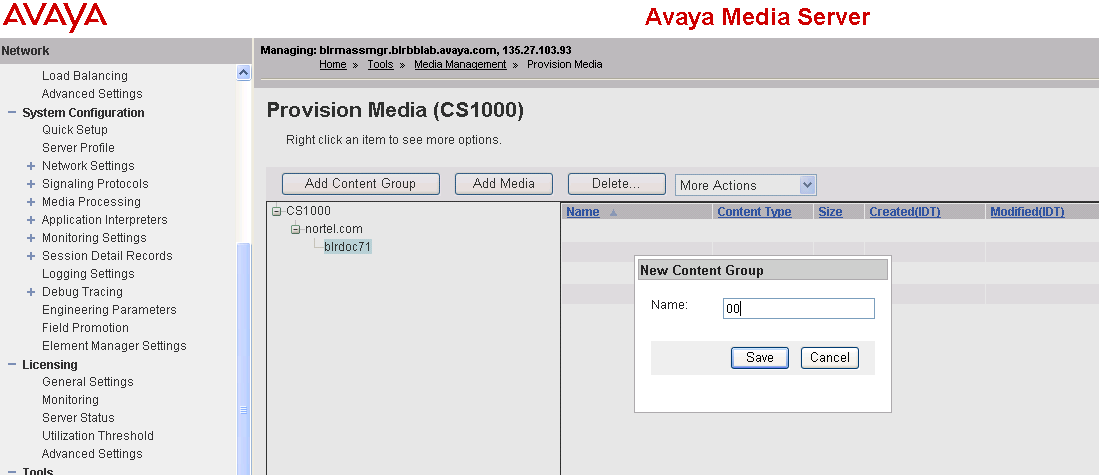The height and width of the screenshot is (475, 1099).
Task: Sort by Content Type column
Action: click(x=754, y=212)
